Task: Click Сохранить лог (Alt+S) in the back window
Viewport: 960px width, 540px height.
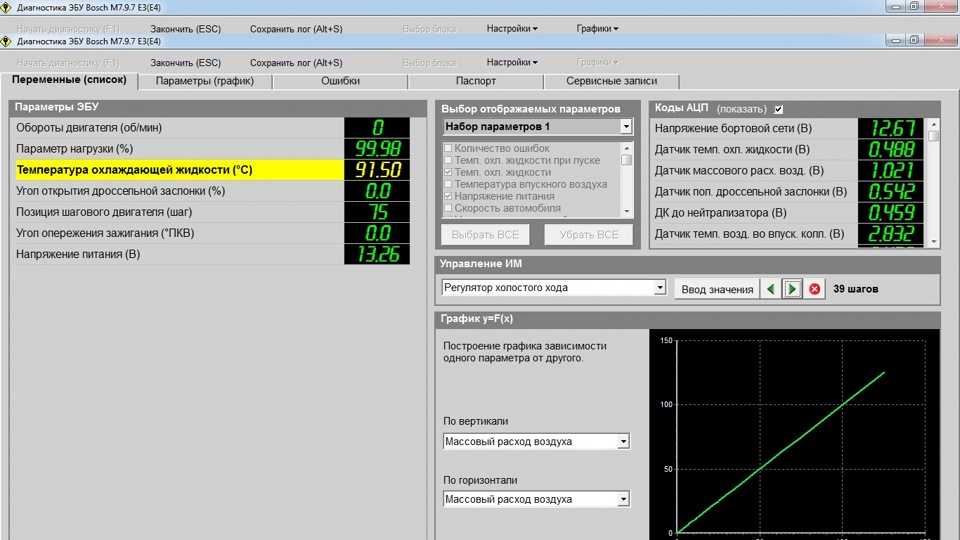Action: (x=296, y=29)
